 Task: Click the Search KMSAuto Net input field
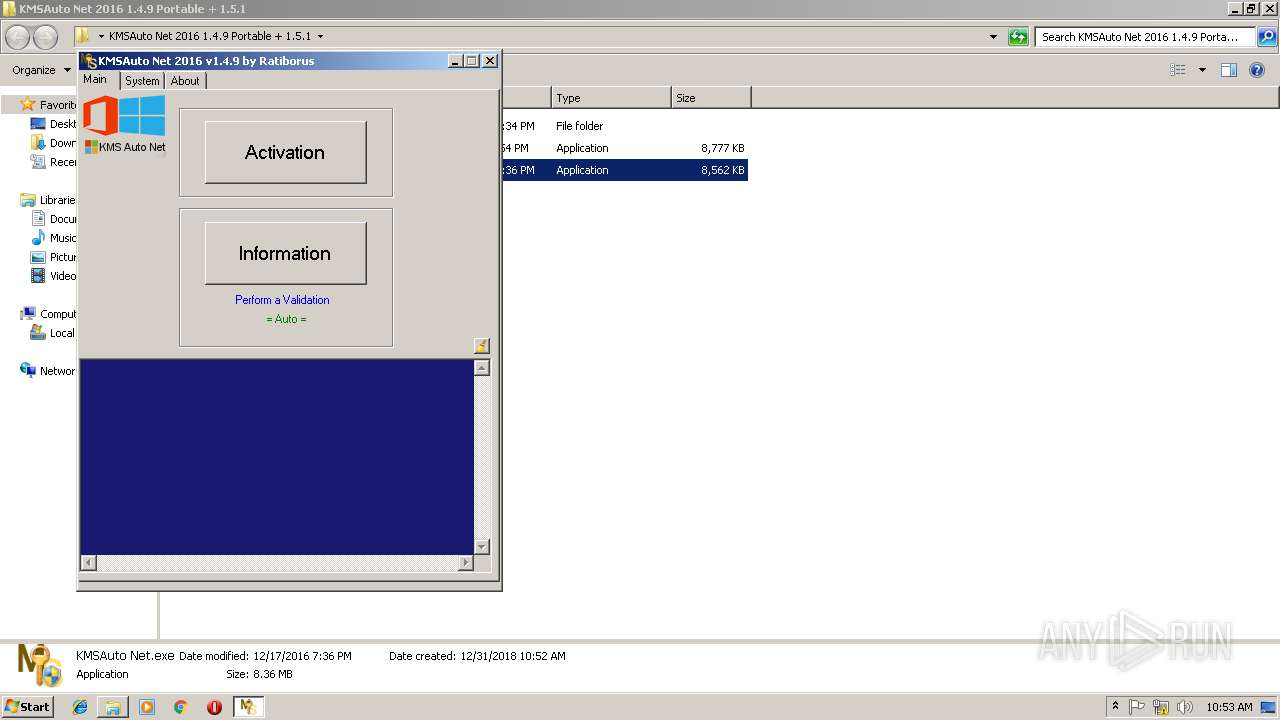(1144, 37)
